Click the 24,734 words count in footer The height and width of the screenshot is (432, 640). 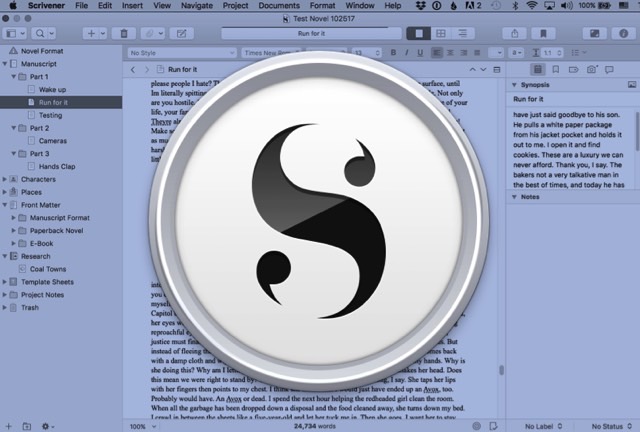314,426
